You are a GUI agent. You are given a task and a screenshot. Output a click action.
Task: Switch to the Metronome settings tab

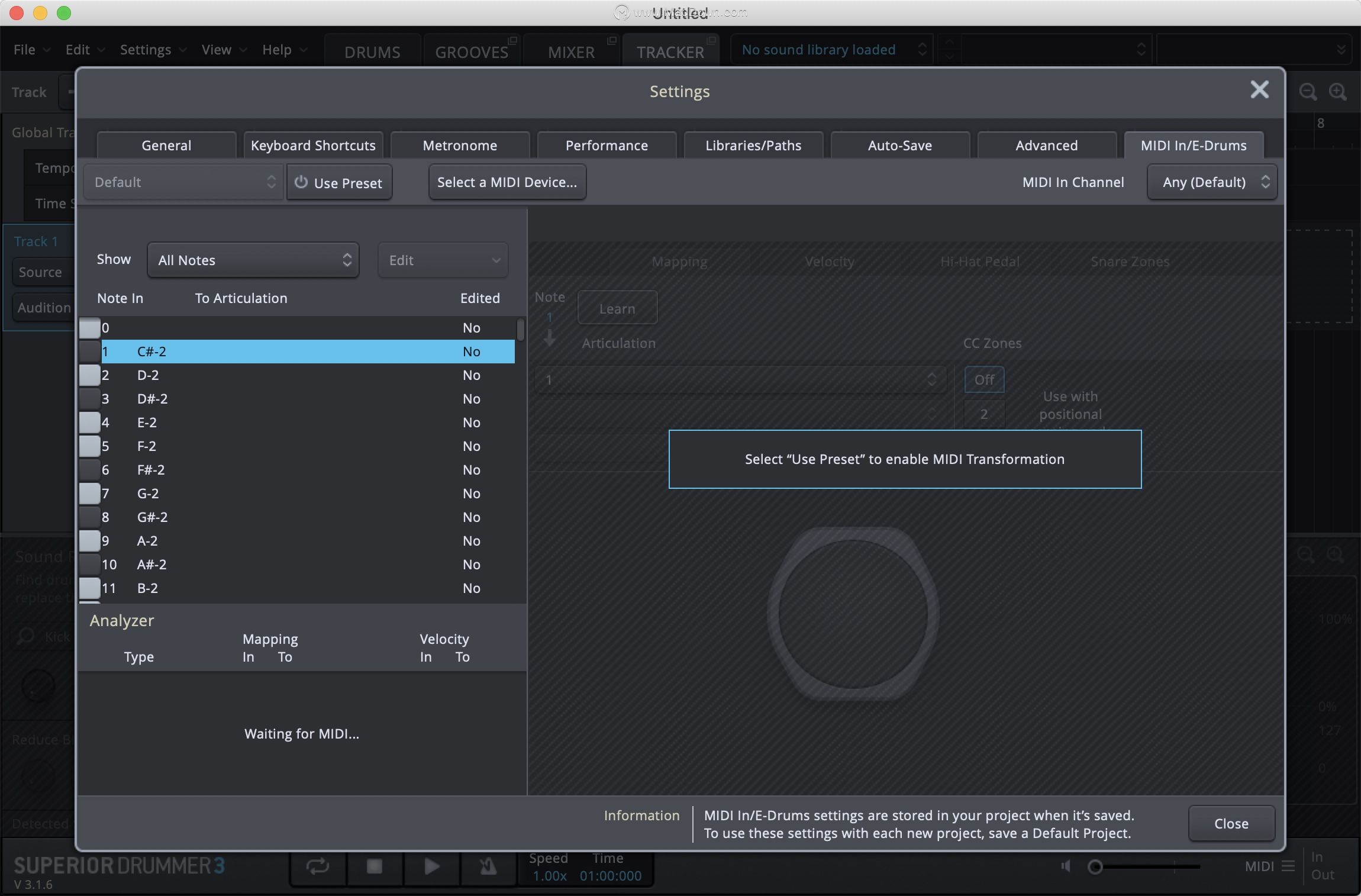coord(460,146)
